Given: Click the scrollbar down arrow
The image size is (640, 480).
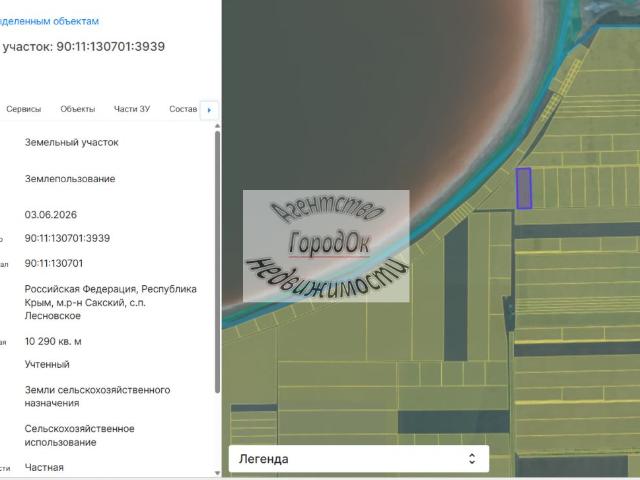Looking at the screenshot, I should coord(218,473).
